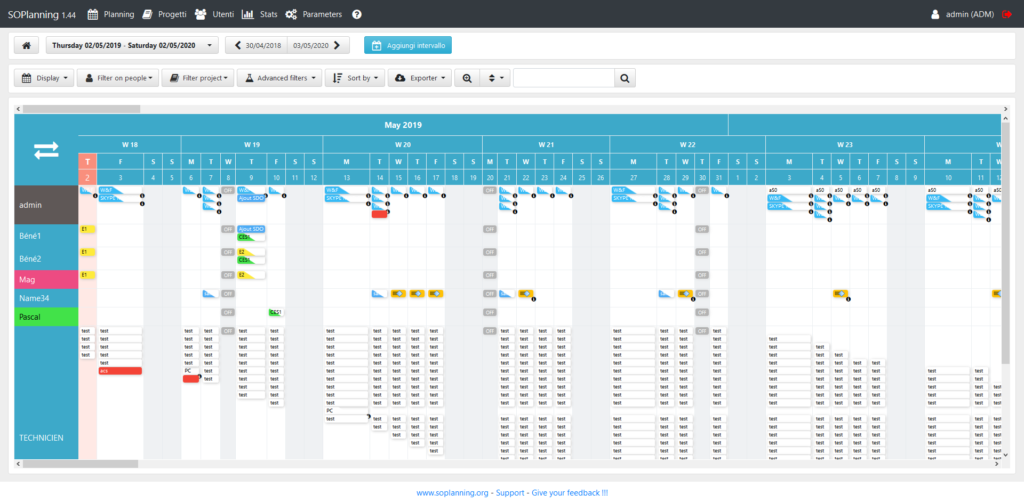The height and width of the screenshot is (503, 1024).
Task: Log out with the red exit icon
Action: coord(1006,14)
